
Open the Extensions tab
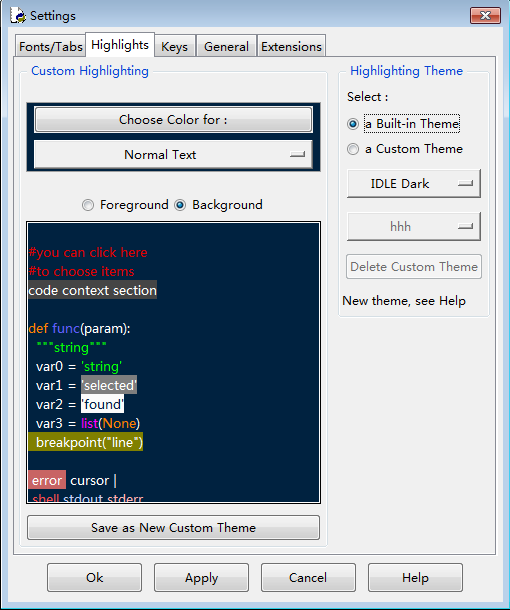(x=291, y=47)
